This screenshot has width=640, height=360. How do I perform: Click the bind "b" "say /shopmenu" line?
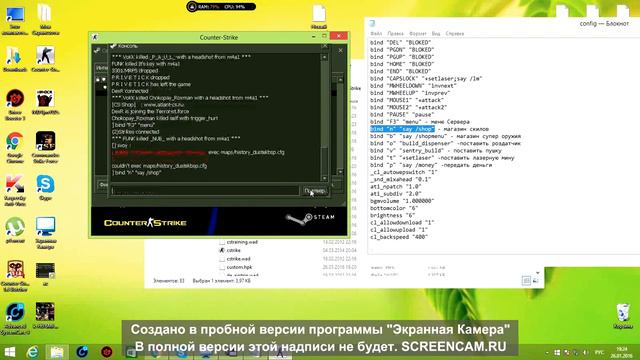[x=445, y=136]
